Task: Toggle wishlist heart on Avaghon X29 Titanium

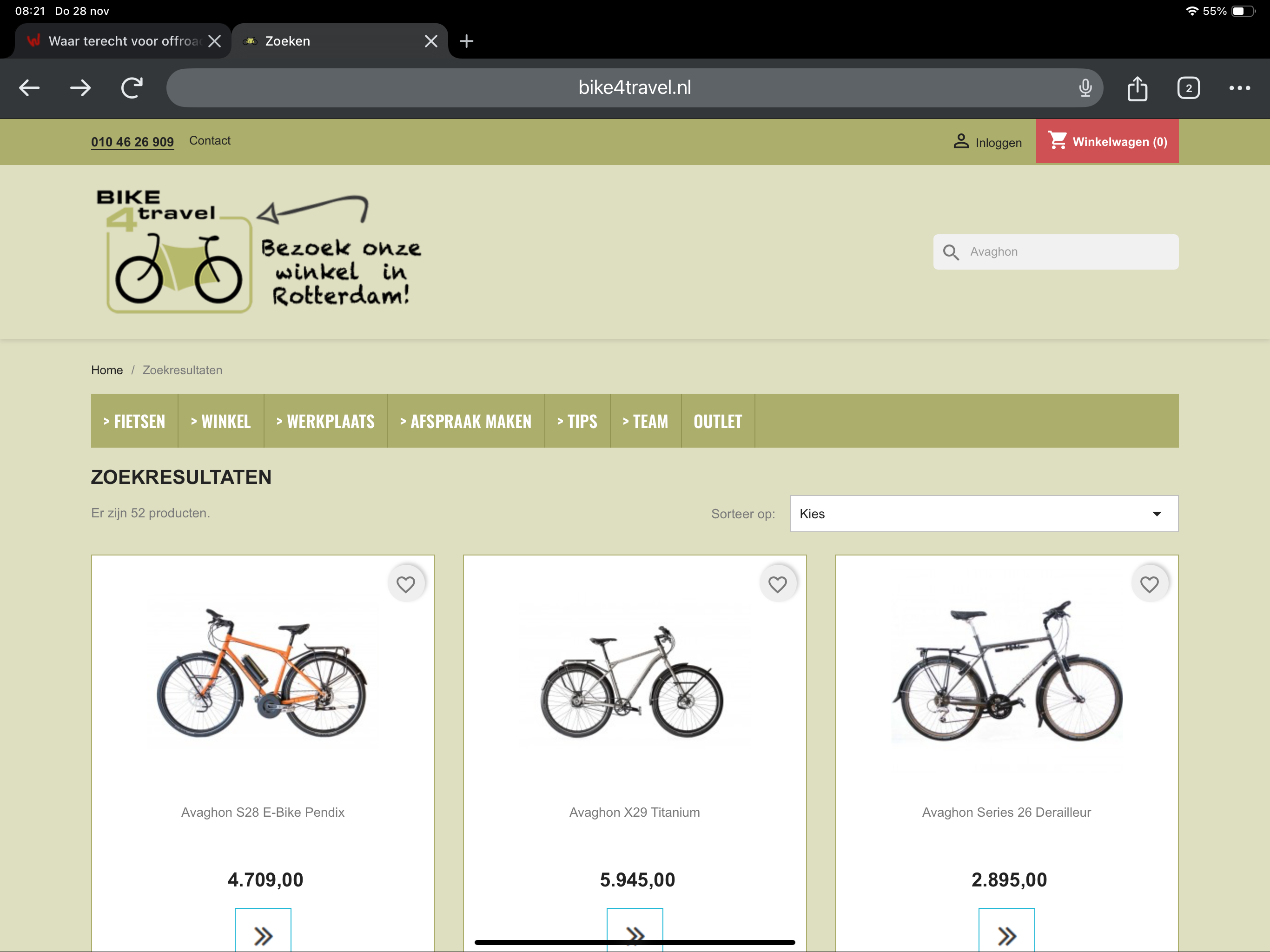Action: click(x=777, y=584)
